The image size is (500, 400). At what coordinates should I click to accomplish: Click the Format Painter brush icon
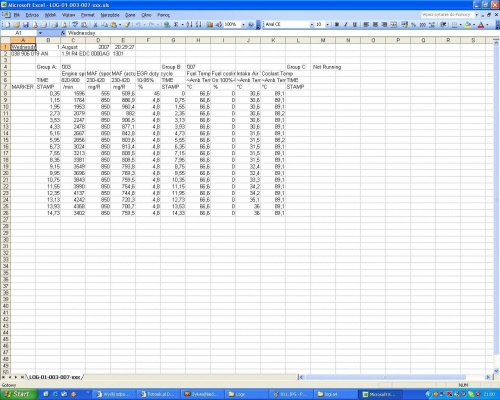[127, 25]
